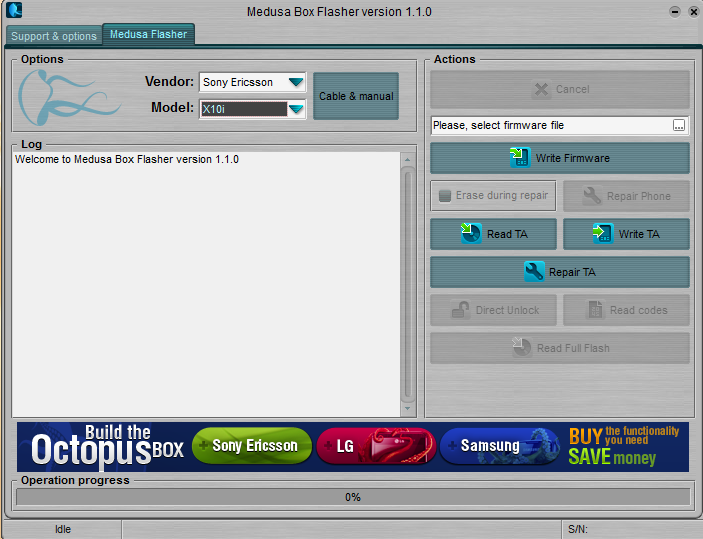Viewport: 703px width, 539px height.
Task: Click the Repair TA wrench icon
Action: pos(534,271)
